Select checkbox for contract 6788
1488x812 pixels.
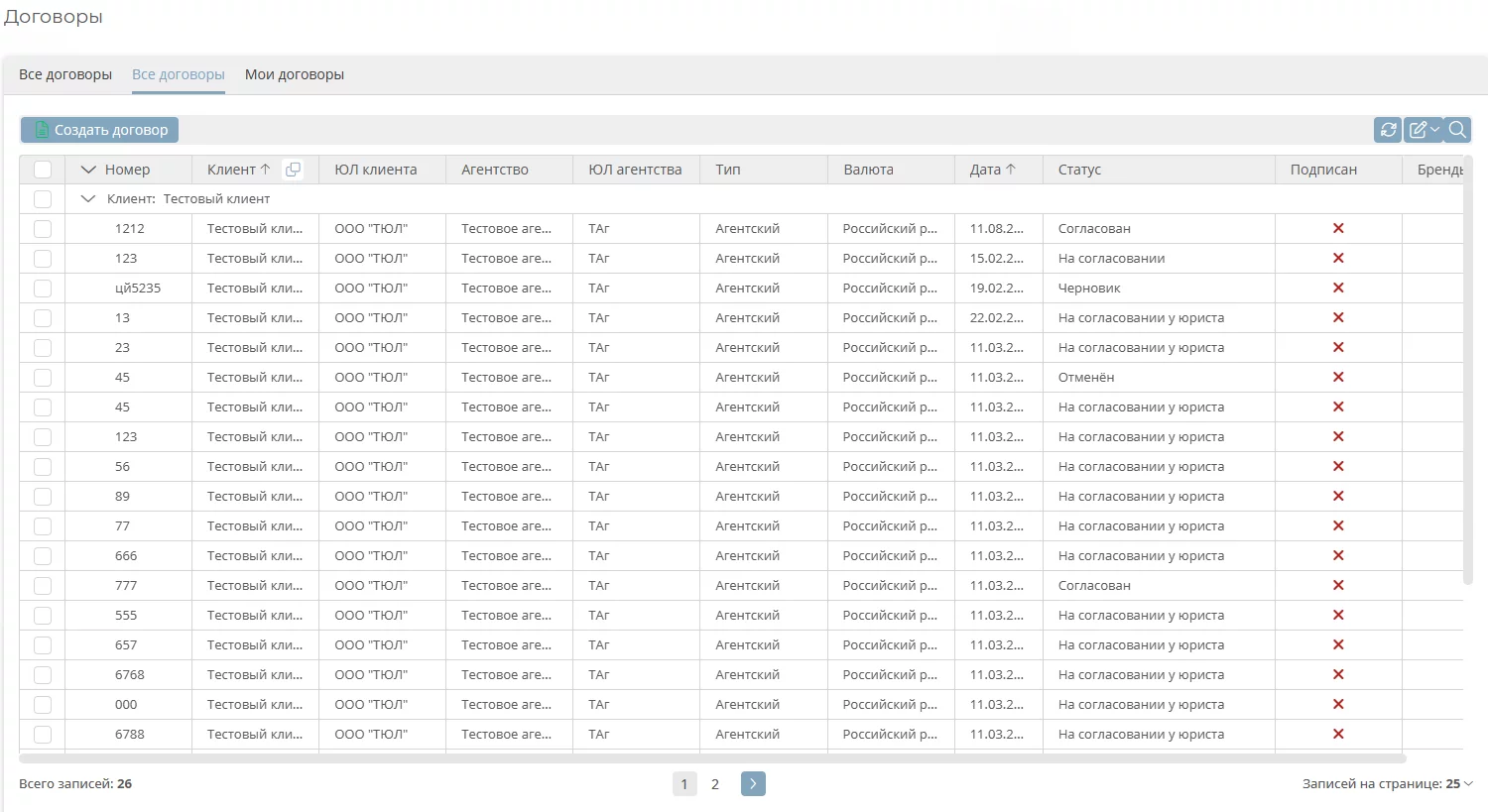point(43,735)
